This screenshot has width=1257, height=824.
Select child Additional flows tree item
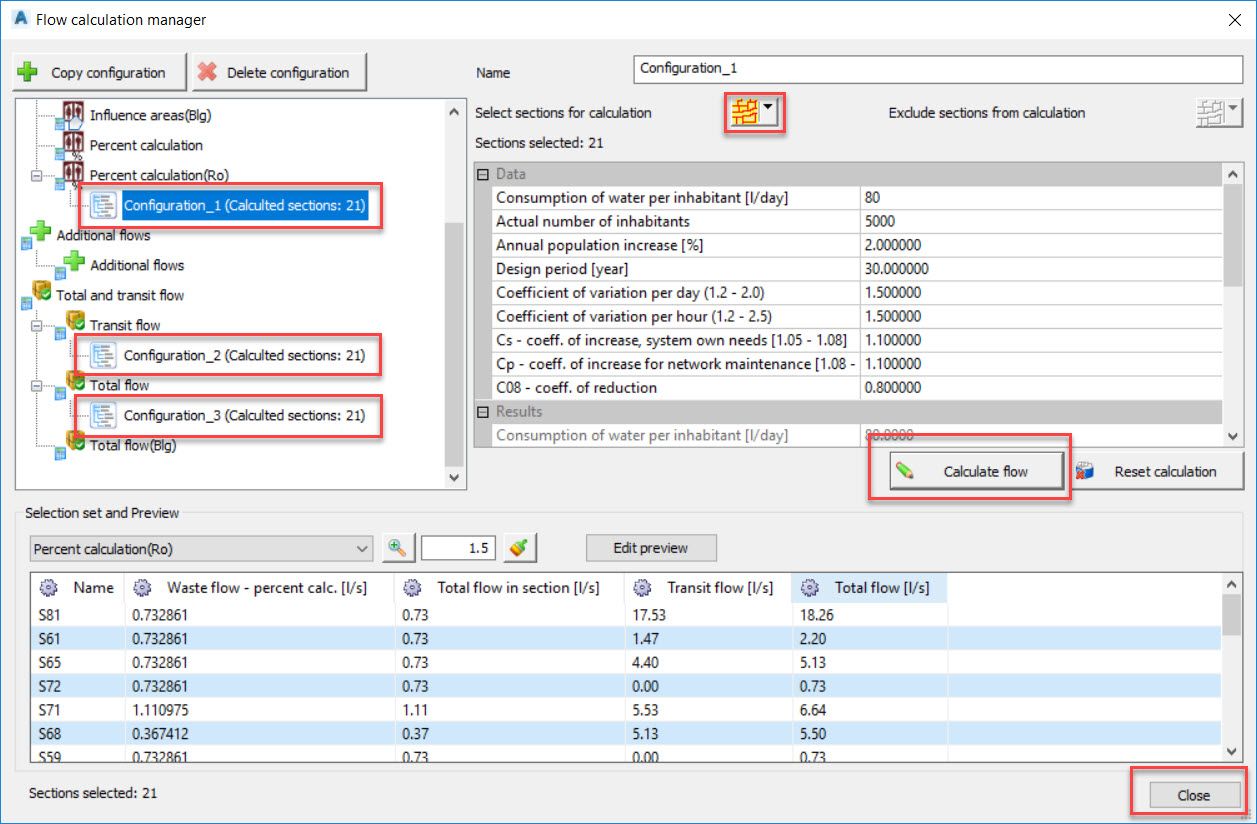tap(137, 265)
